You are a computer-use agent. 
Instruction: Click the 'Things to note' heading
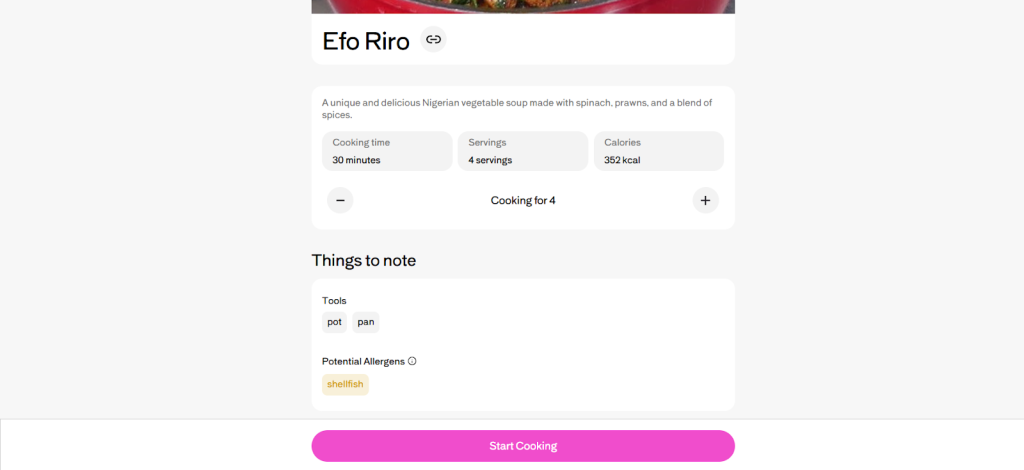coord(363,260)
